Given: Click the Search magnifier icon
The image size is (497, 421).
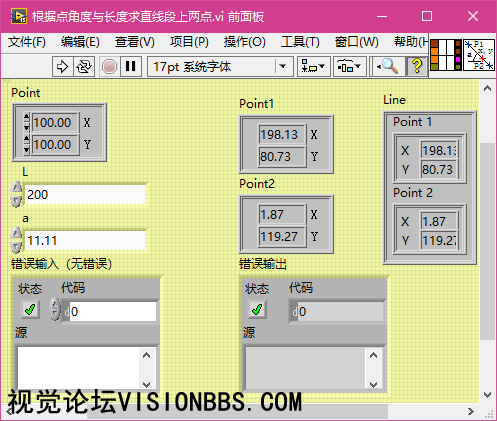Looking at the screenshot, I should 388,67.
